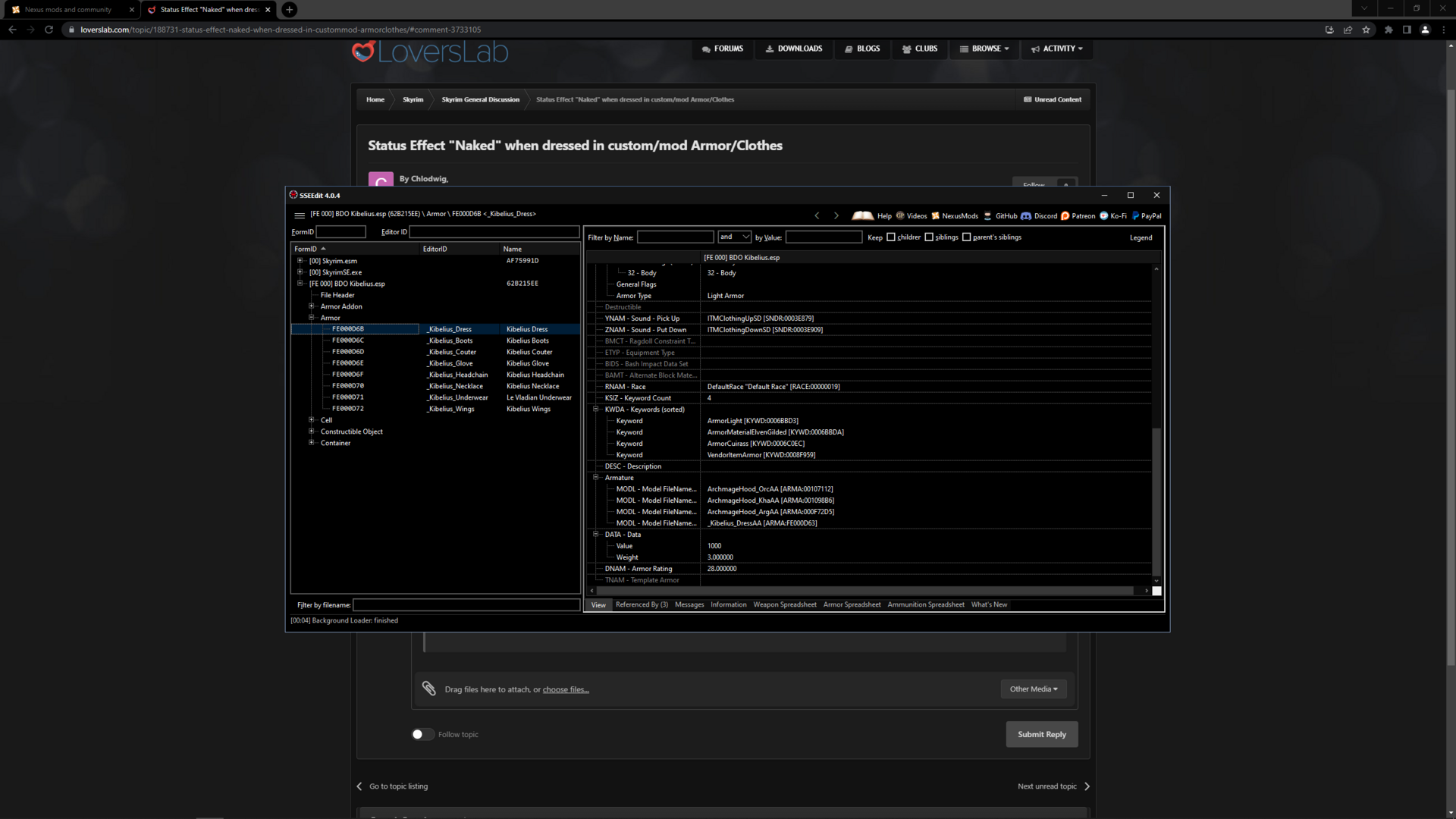This screenshot has width=1456, height=819.
Task: Click the Submit Reply button
Action: tap(1042, 734)
